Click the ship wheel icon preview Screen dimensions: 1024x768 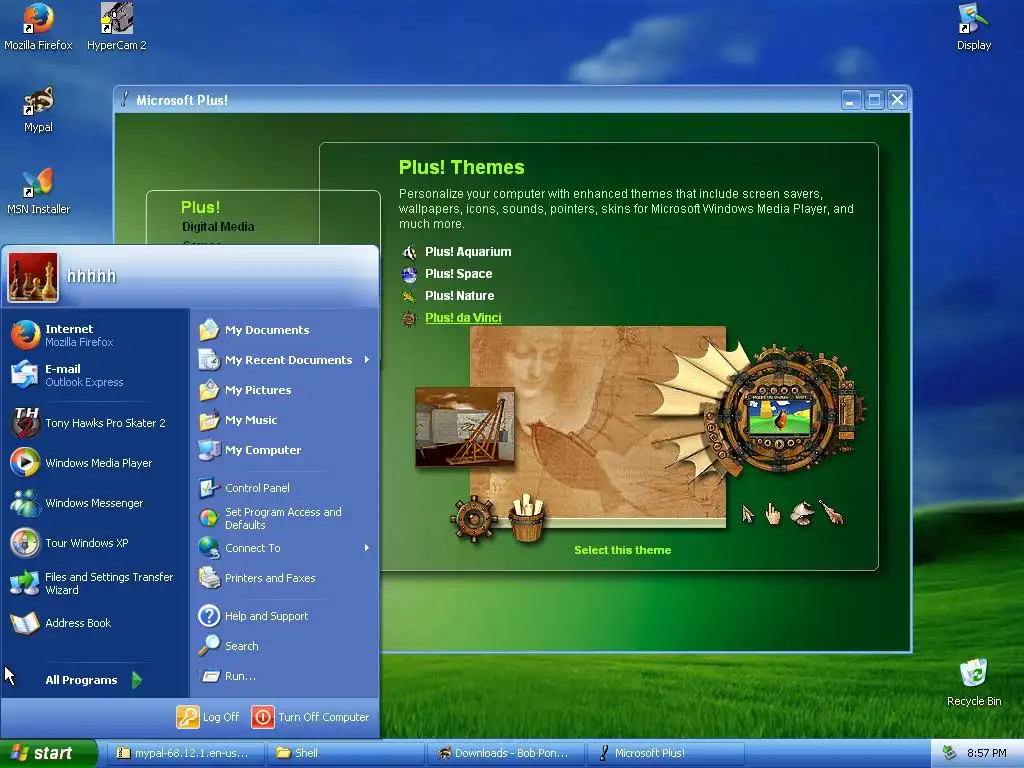pos(473,519)
